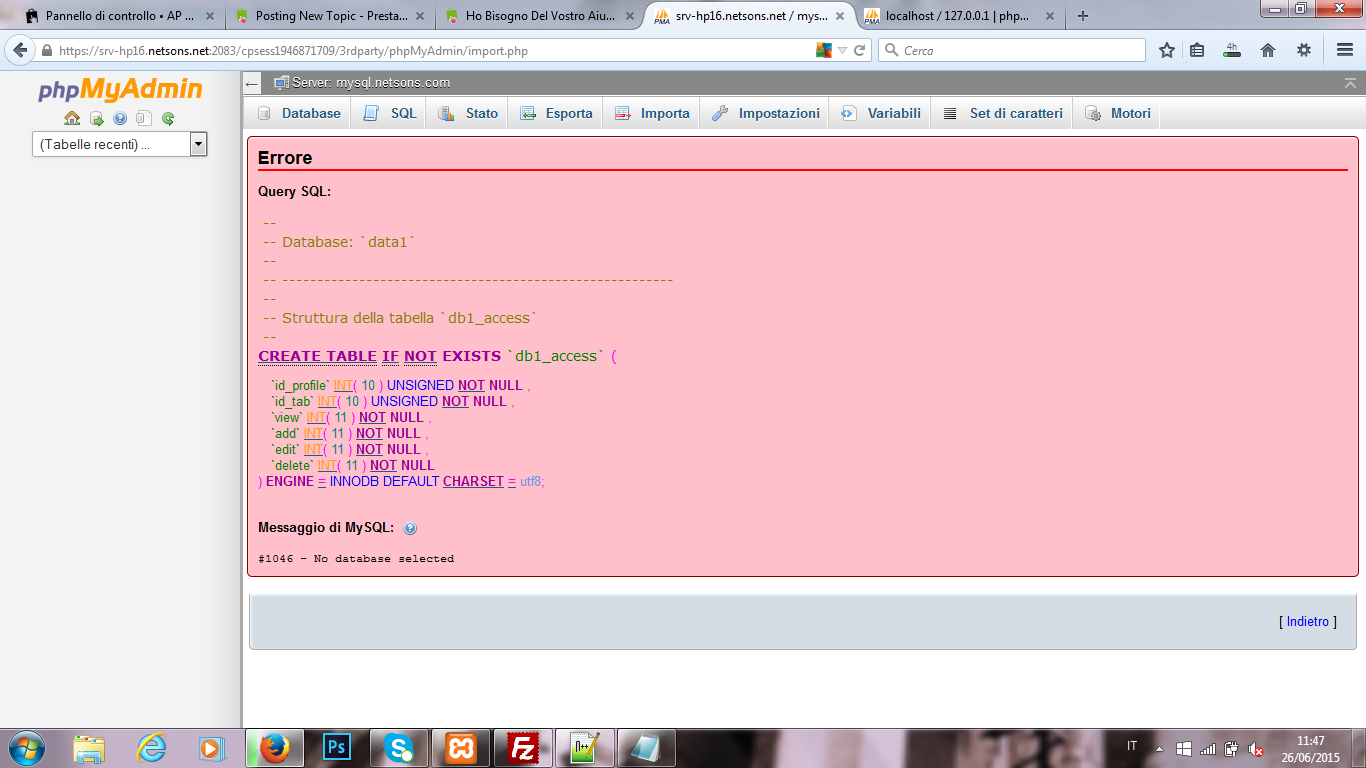Click the CREATE TABLE keyword link

(x=318, y=356)
